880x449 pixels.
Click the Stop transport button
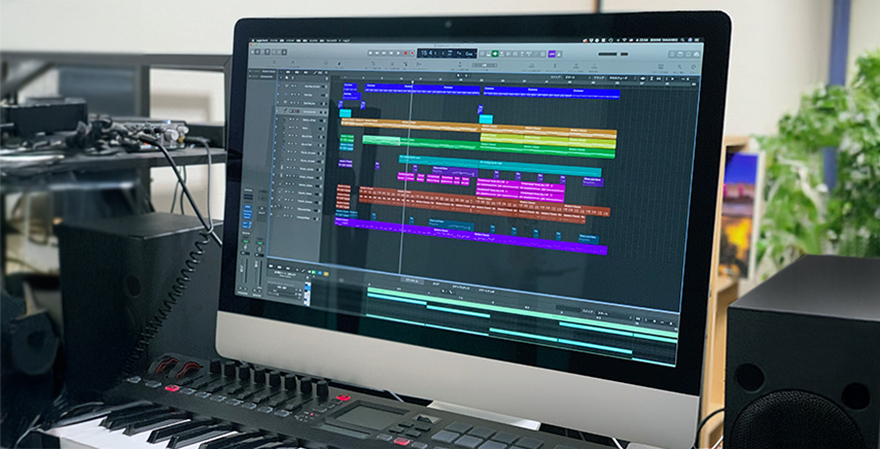pos(391,53)
